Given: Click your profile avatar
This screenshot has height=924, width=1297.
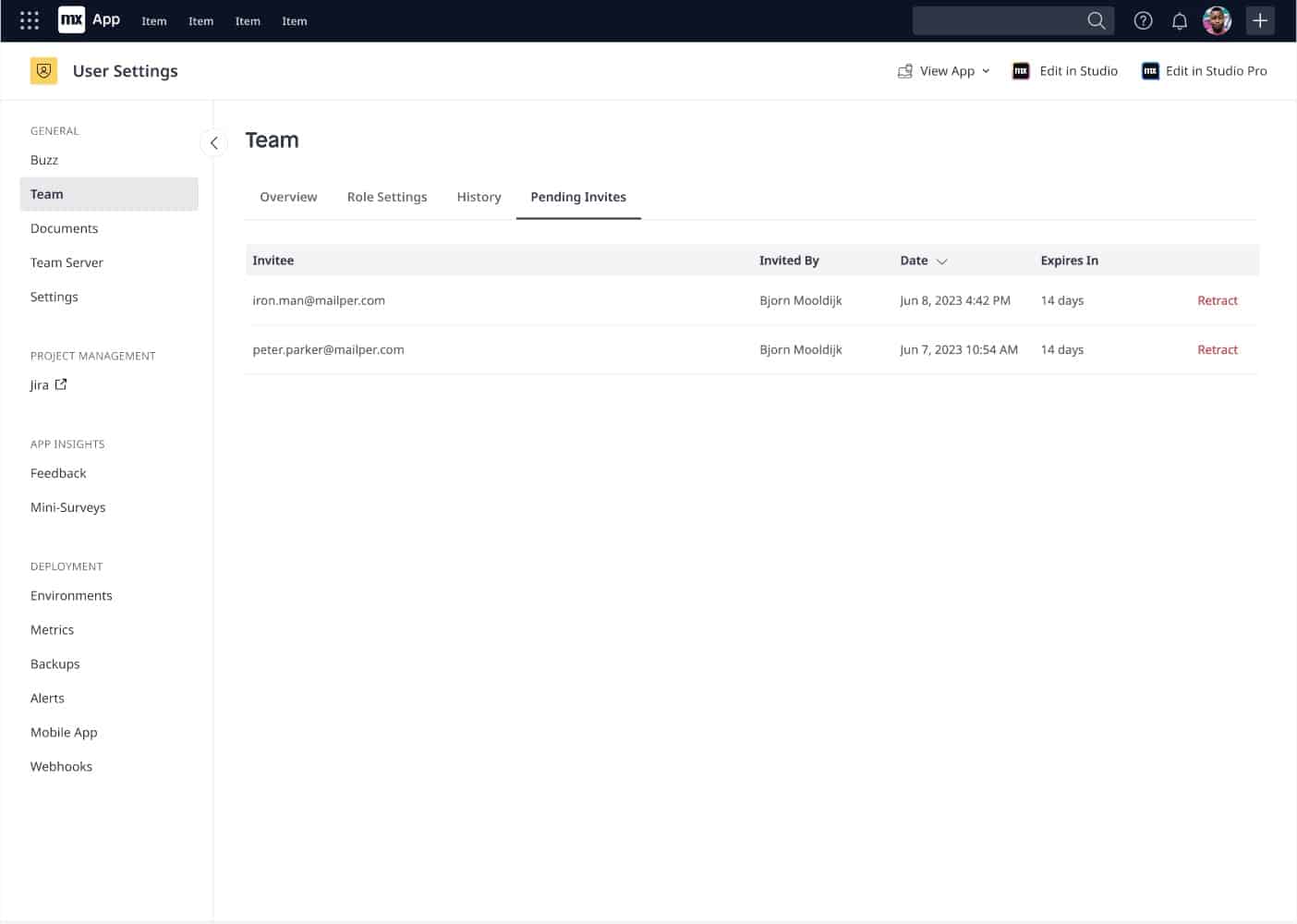Looking at the screenshot, I should point(1218,19).
